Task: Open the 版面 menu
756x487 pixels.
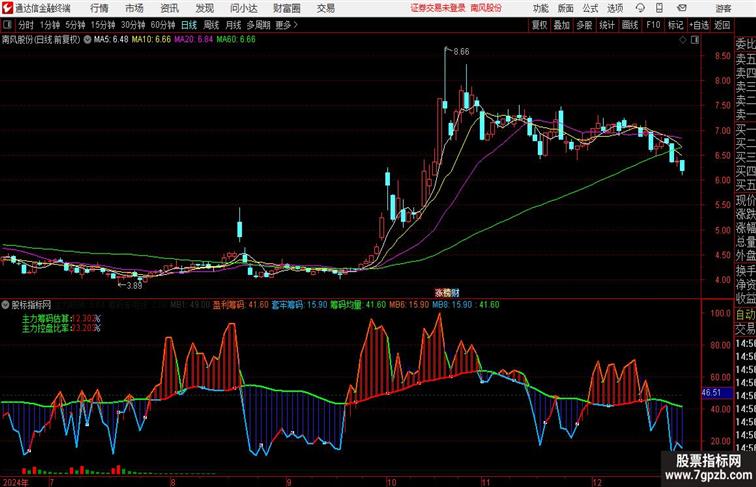Action: (565, 8)
